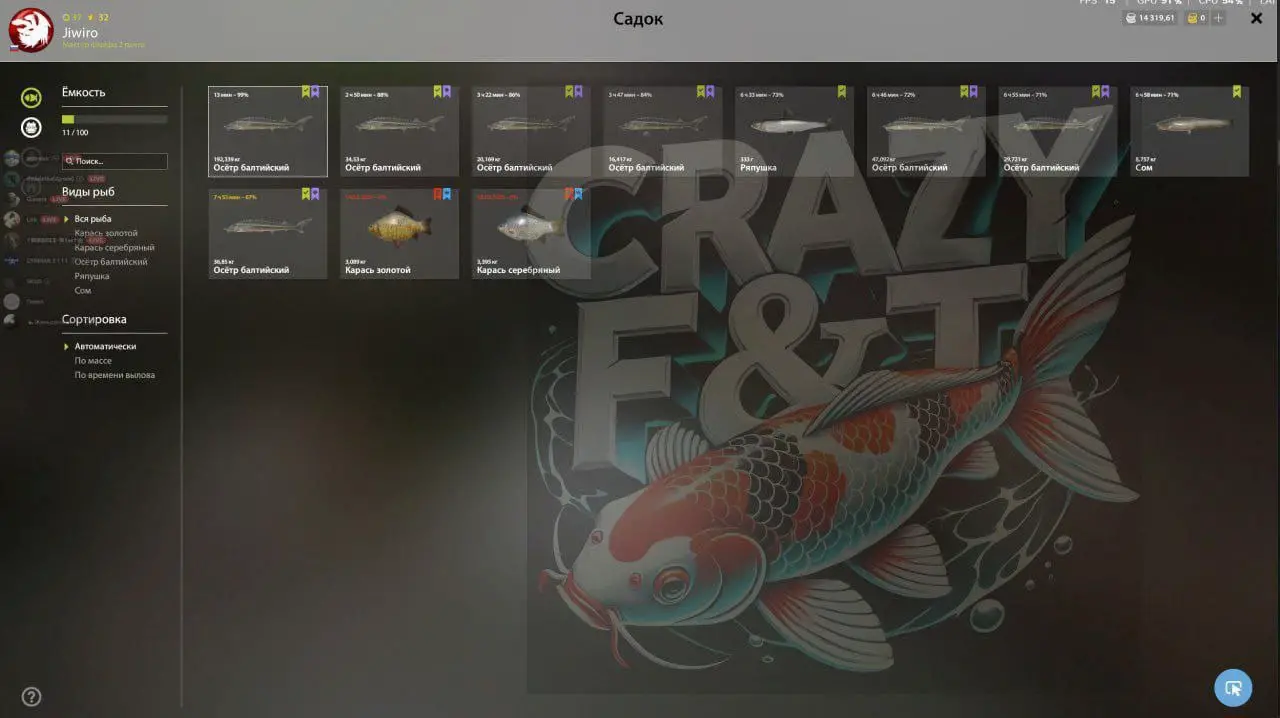Screen dimensions: 1280x718
Task: Select the Ряпушка fish card
Action: point(795,131)
